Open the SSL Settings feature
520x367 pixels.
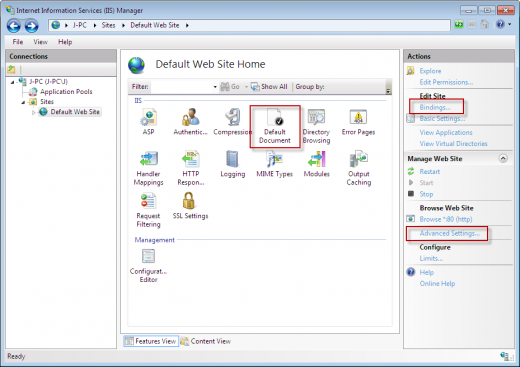[x=190, y=206]
